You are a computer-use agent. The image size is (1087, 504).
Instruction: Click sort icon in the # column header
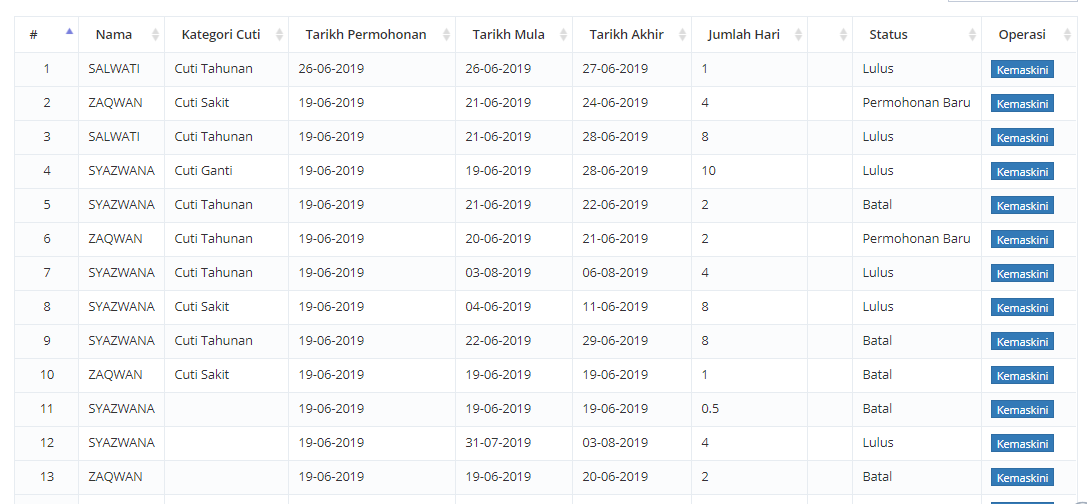coord(69,34)
